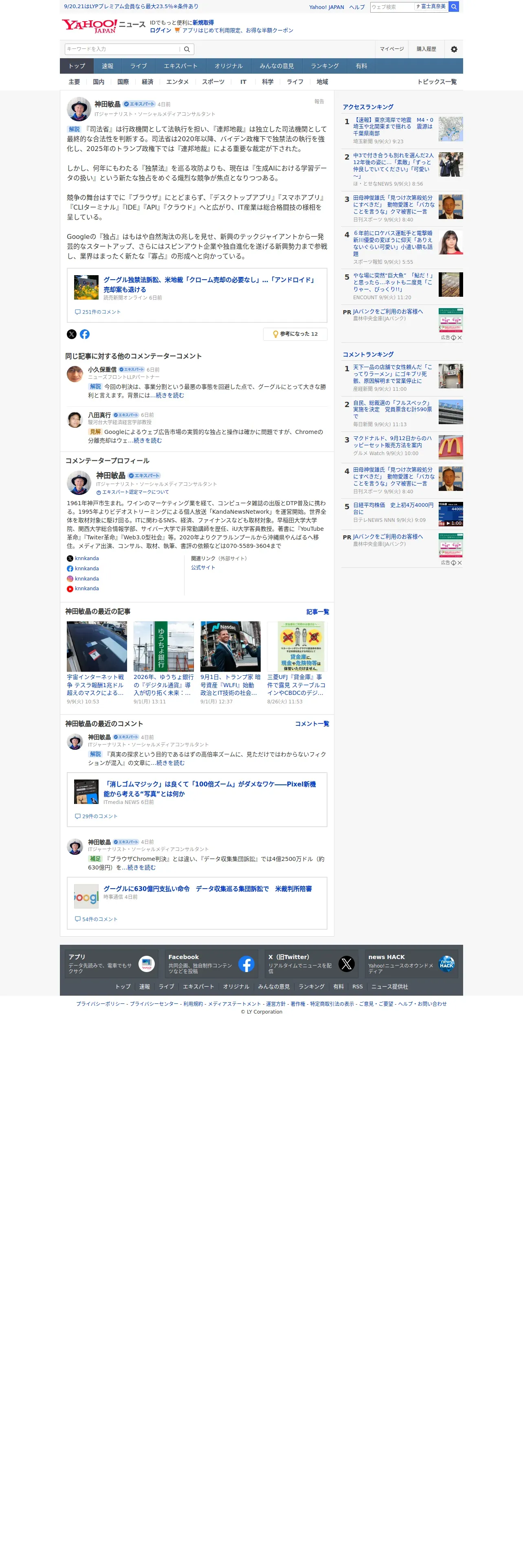Click footer X (旧Twitter) round icon

(347, 964)
